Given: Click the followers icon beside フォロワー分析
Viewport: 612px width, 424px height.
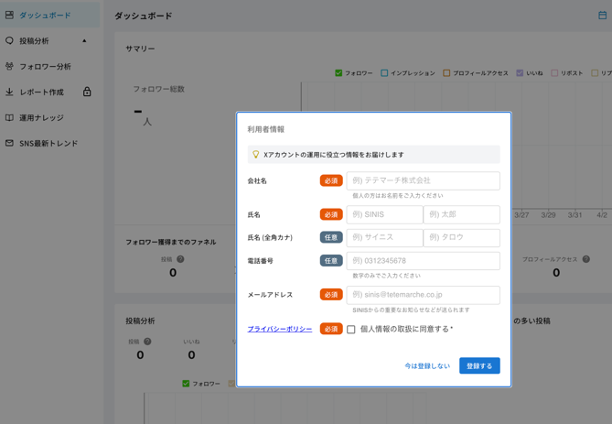Looking at the screenshot, I should coord(9,66).
